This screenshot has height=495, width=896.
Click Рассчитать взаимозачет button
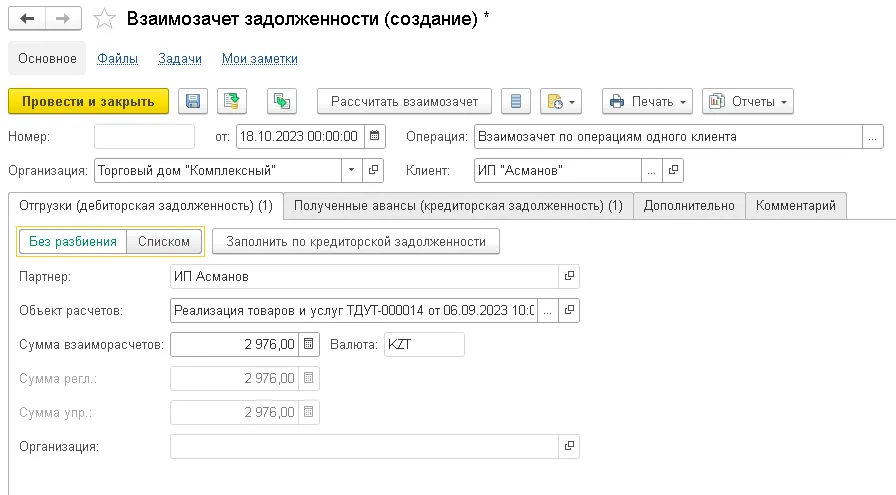click(x=405, y=101)
